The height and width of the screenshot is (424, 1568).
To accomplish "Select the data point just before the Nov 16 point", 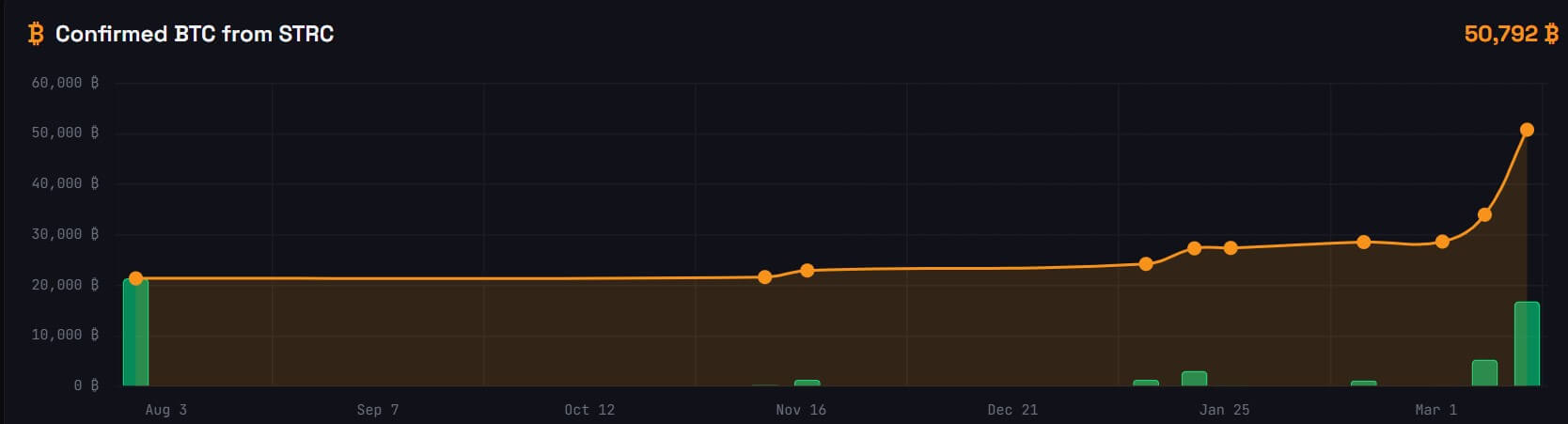I will tap(764, 277).
